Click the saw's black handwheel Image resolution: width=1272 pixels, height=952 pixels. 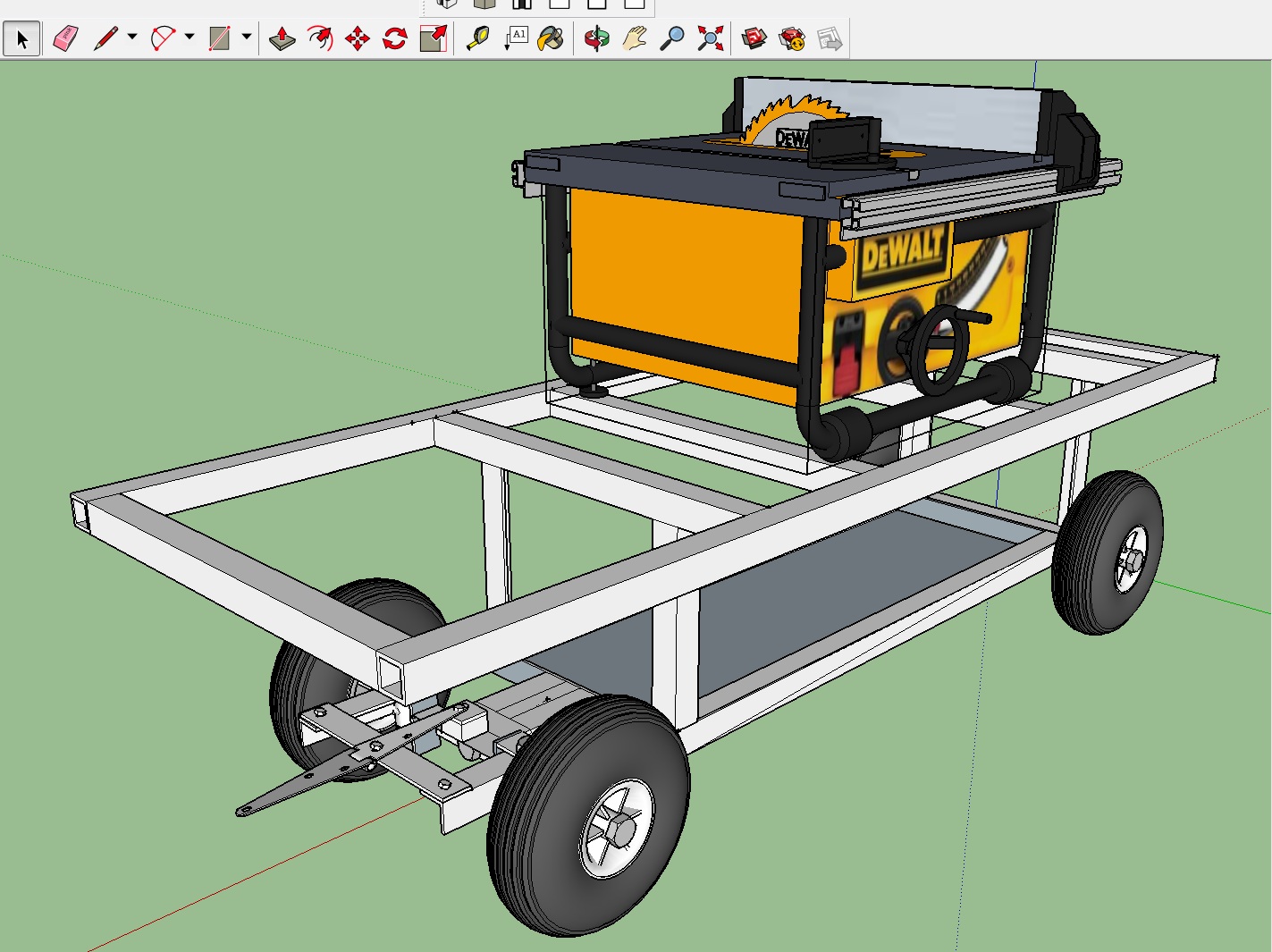click(939, 349)
